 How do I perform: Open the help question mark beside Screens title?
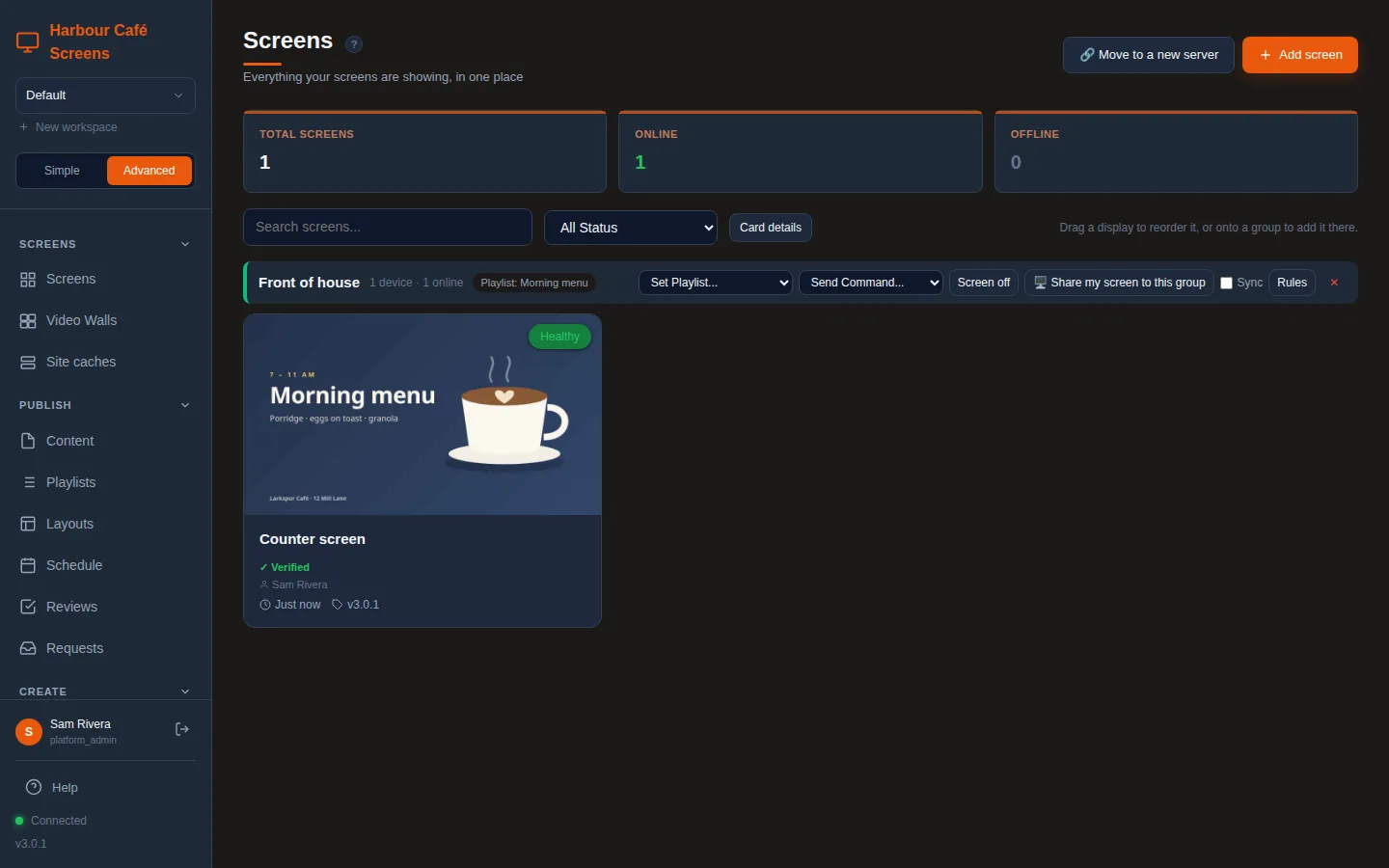tap(354, 44)
